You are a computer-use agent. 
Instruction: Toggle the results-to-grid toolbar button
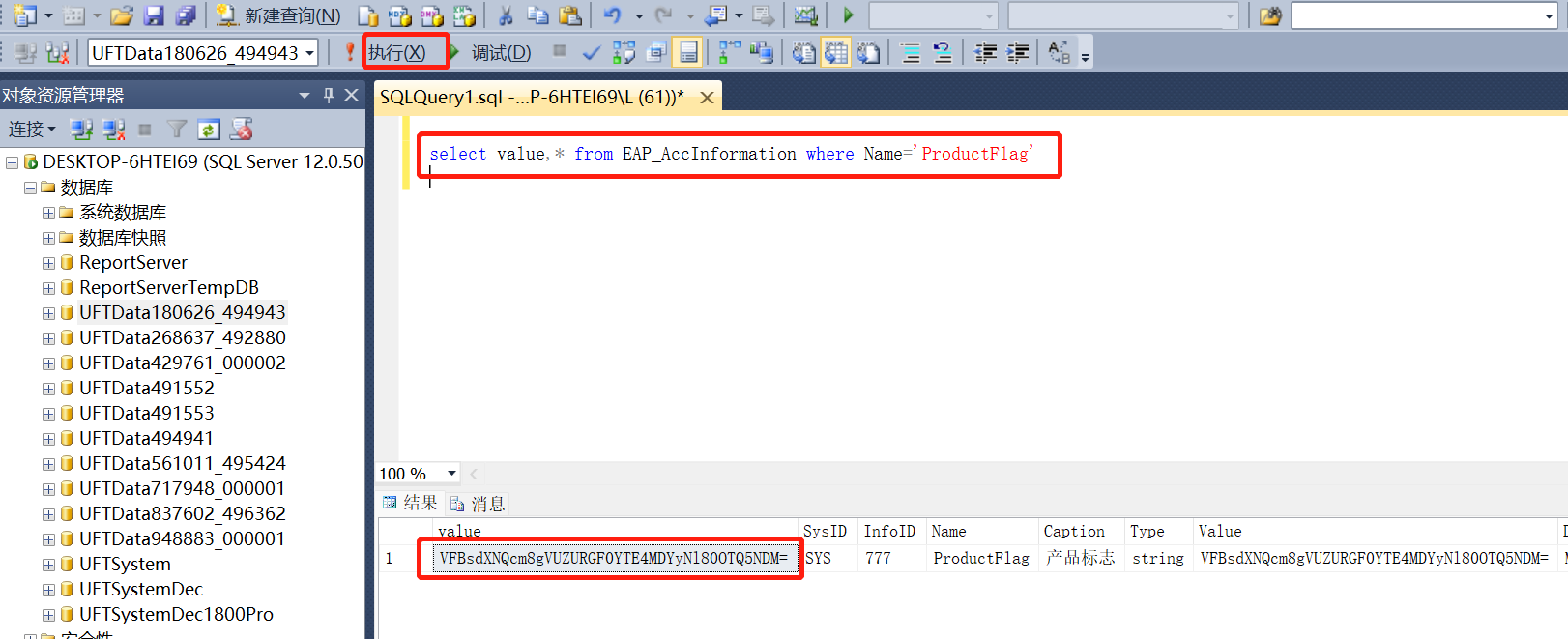tap(835, 53)
